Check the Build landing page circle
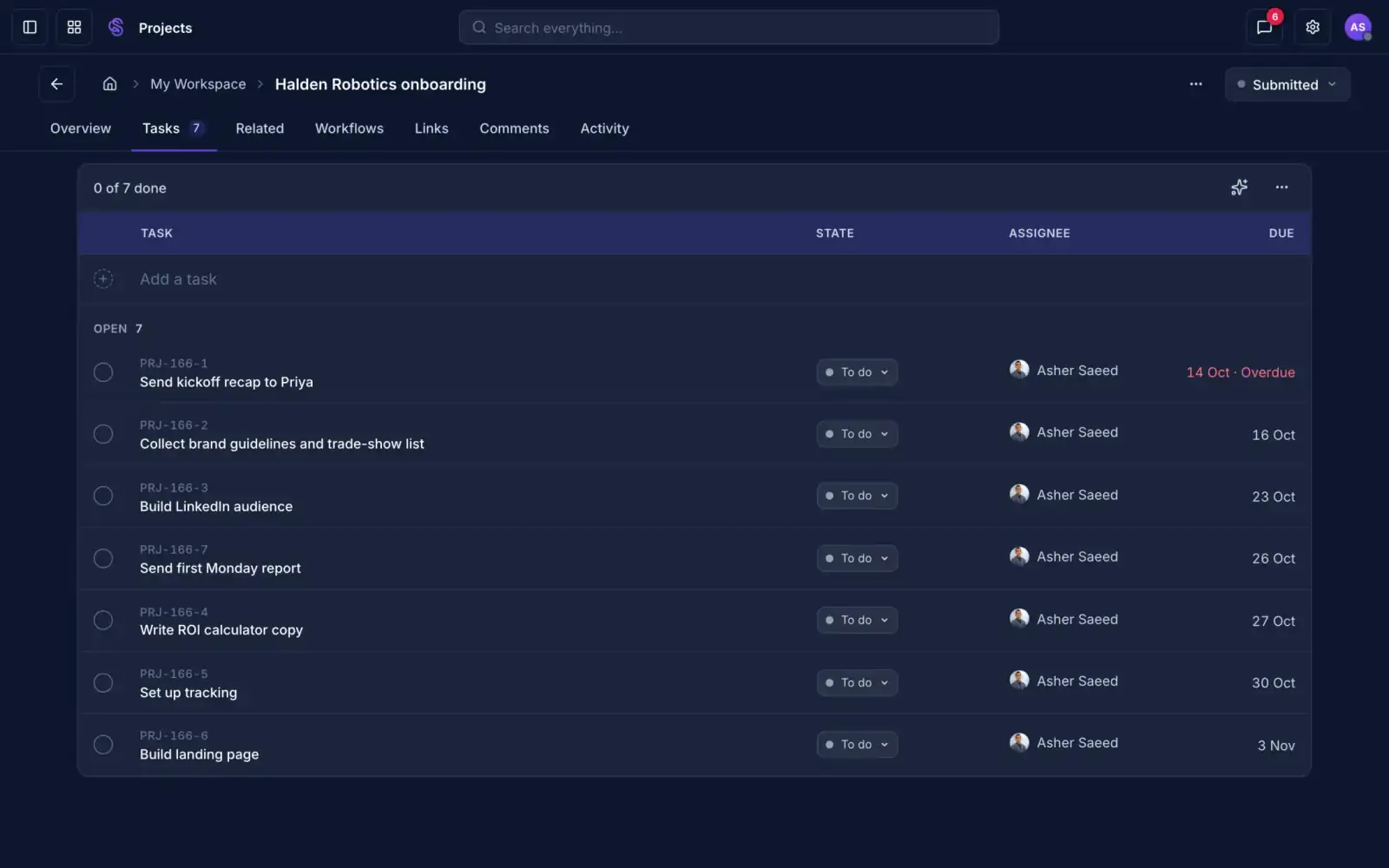The height and width of the screenshot is (868, 1389). 103,745
